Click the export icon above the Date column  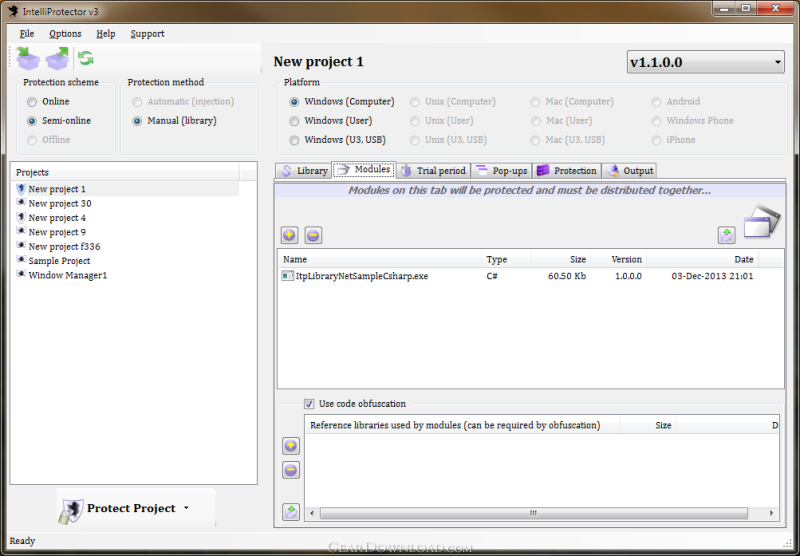[x=727, y=235]
